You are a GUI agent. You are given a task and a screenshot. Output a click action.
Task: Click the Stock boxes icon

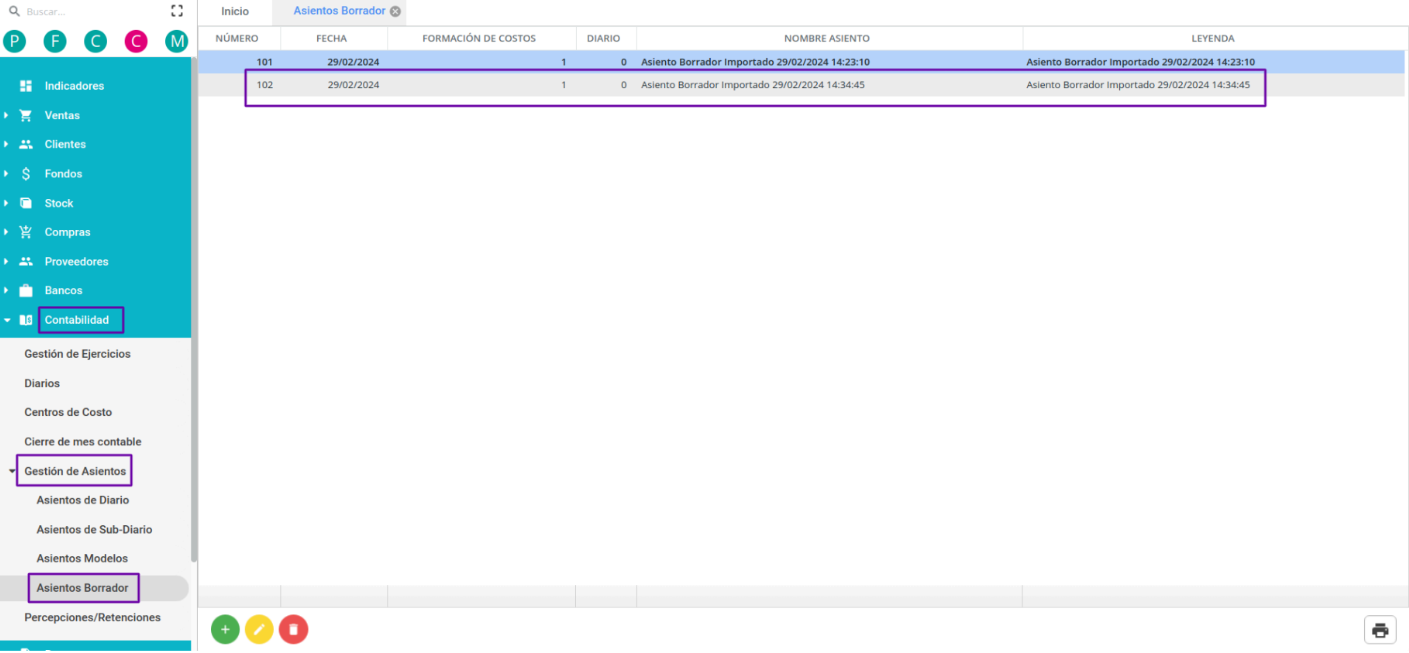tap(26, 203)
